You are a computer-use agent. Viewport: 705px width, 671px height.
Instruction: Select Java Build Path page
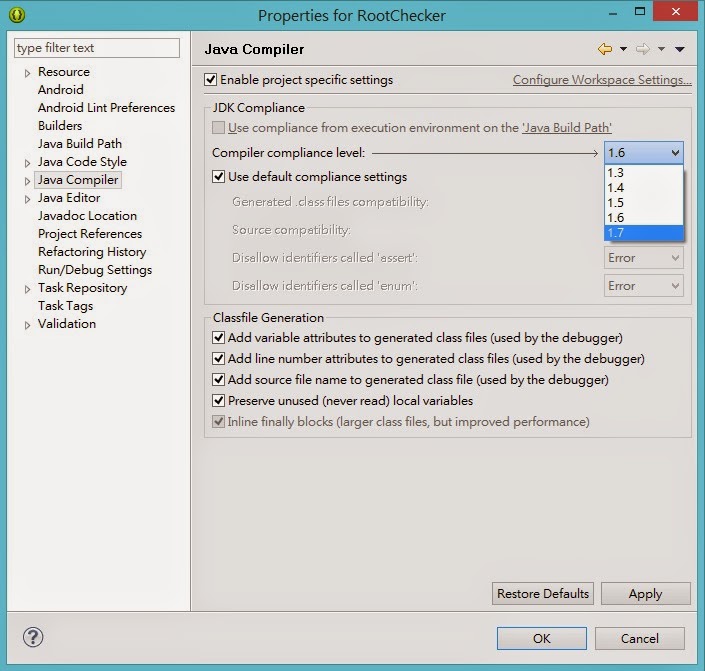(80, 143)
